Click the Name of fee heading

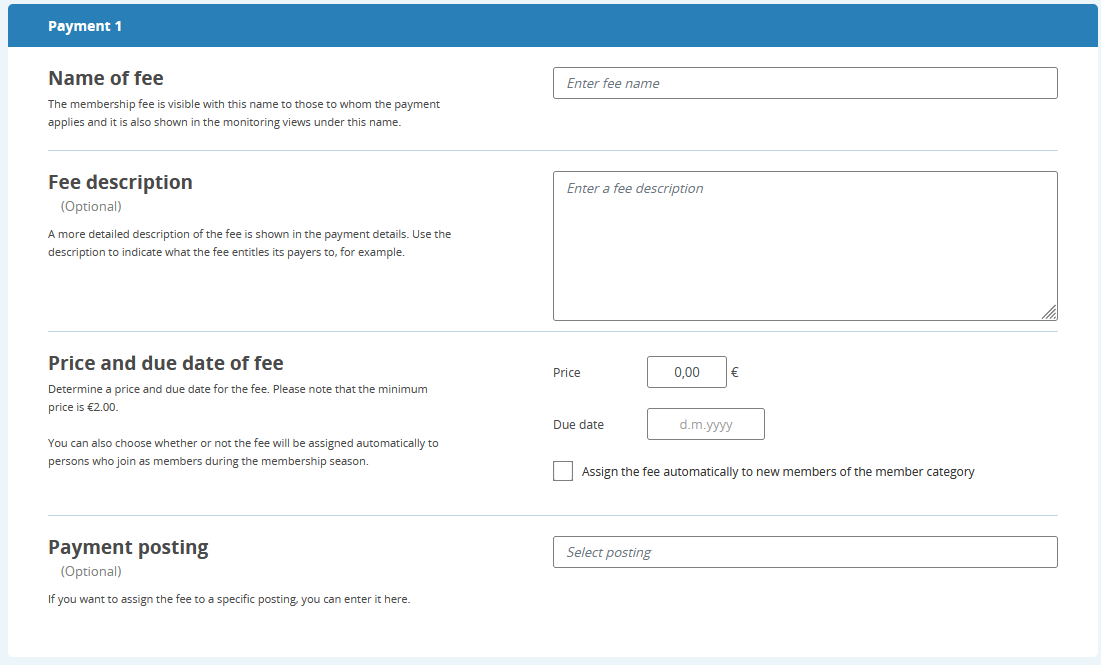pos(106,78)
